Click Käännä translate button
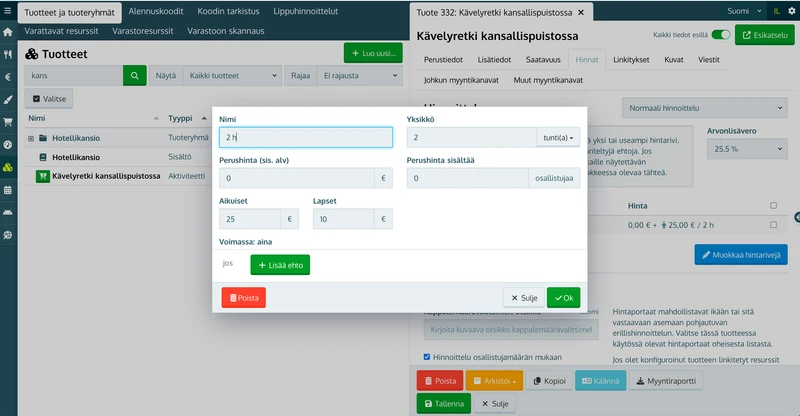The width and height of the screenshot is (800, 416). click(x=601, y=381)
